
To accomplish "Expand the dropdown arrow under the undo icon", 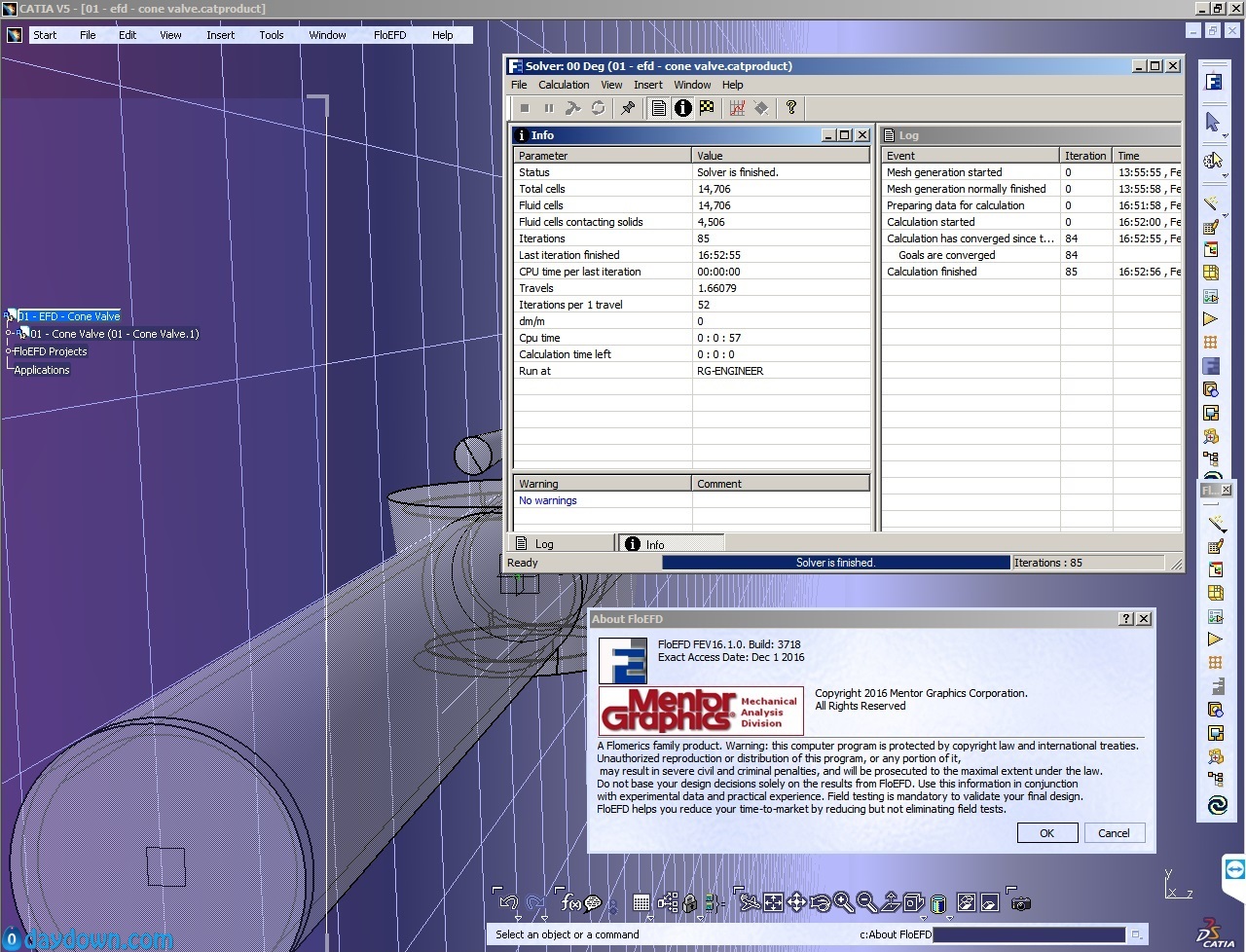I will click(518, 917).
